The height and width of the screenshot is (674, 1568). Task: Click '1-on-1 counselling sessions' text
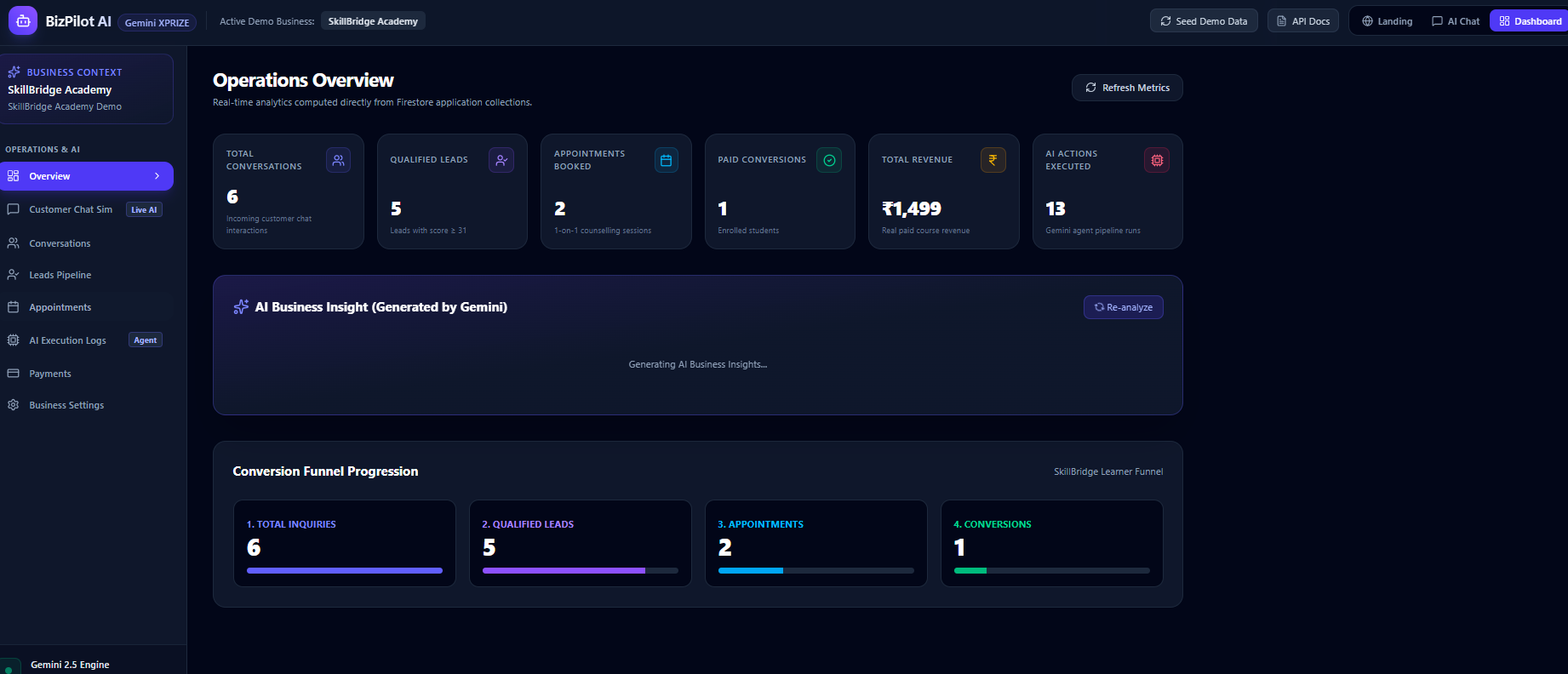coord(603,231)
